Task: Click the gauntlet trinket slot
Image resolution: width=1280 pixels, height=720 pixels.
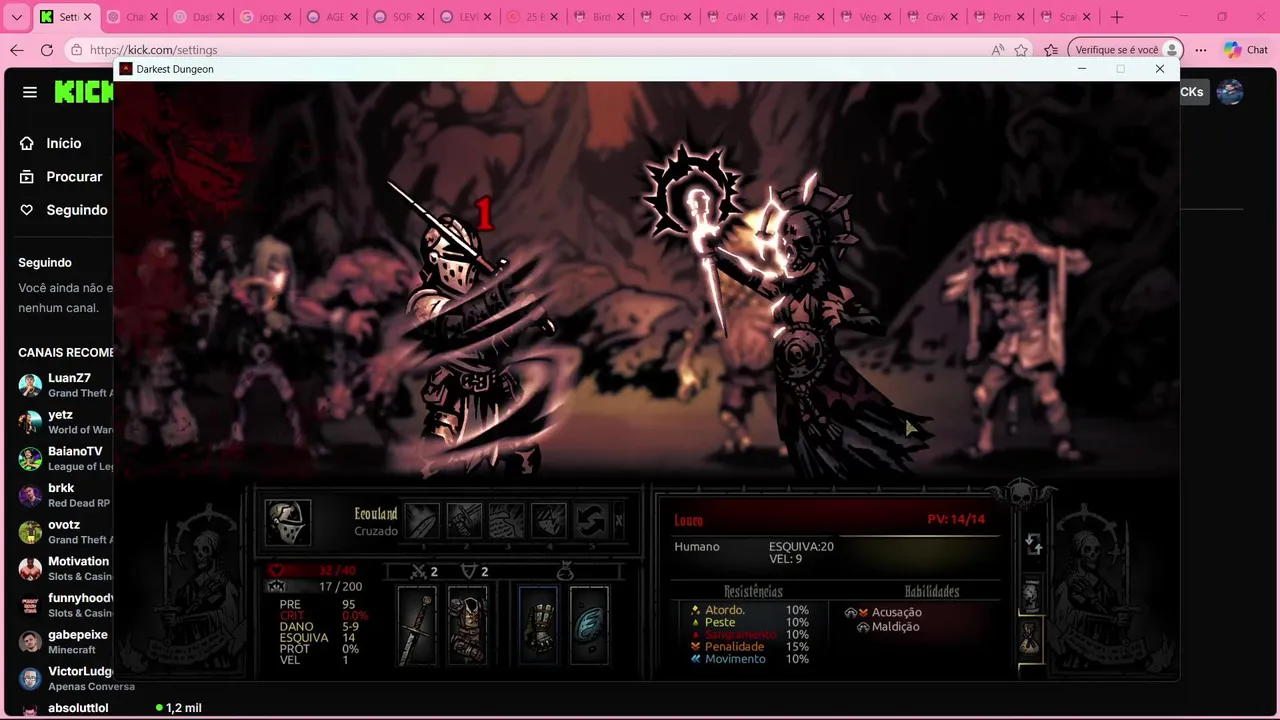Action: pos(538,626)
